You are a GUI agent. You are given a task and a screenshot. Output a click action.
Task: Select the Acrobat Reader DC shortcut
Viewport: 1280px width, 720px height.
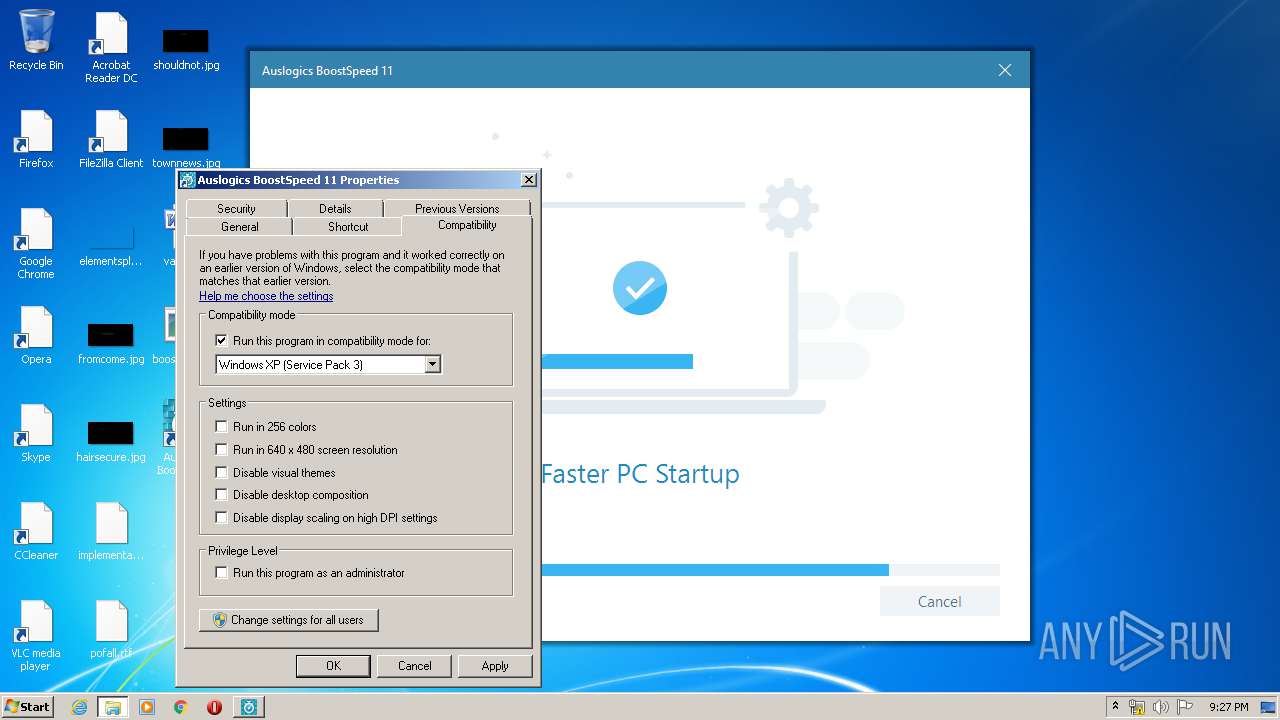[111, 48]
